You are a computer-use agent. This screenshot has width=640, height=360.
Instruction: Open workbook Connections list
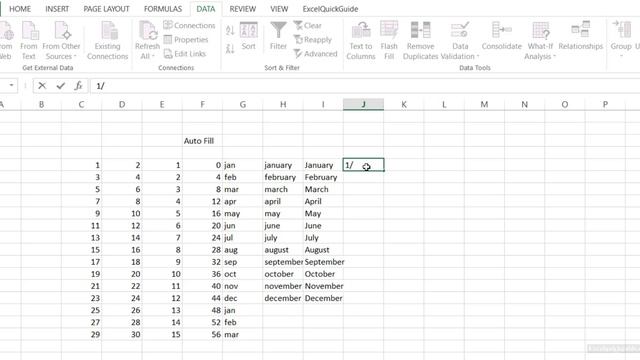(x=189, y=25)
